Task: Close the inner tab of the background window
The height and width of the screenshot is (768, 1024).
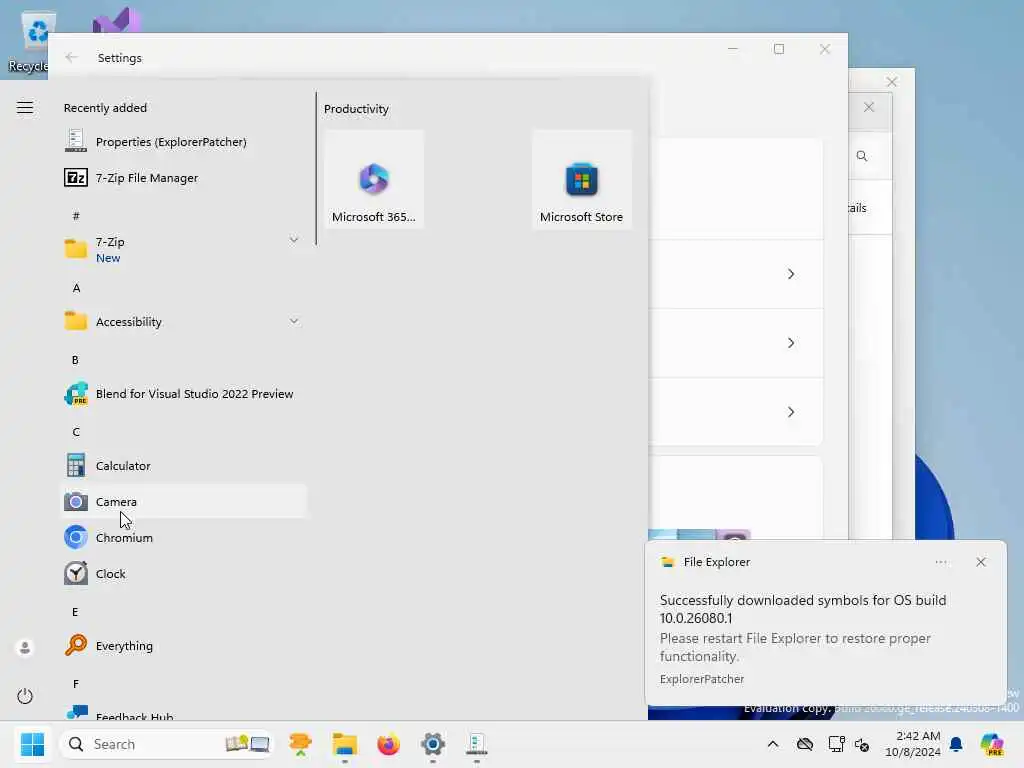Action: click(x=869, y=107)
